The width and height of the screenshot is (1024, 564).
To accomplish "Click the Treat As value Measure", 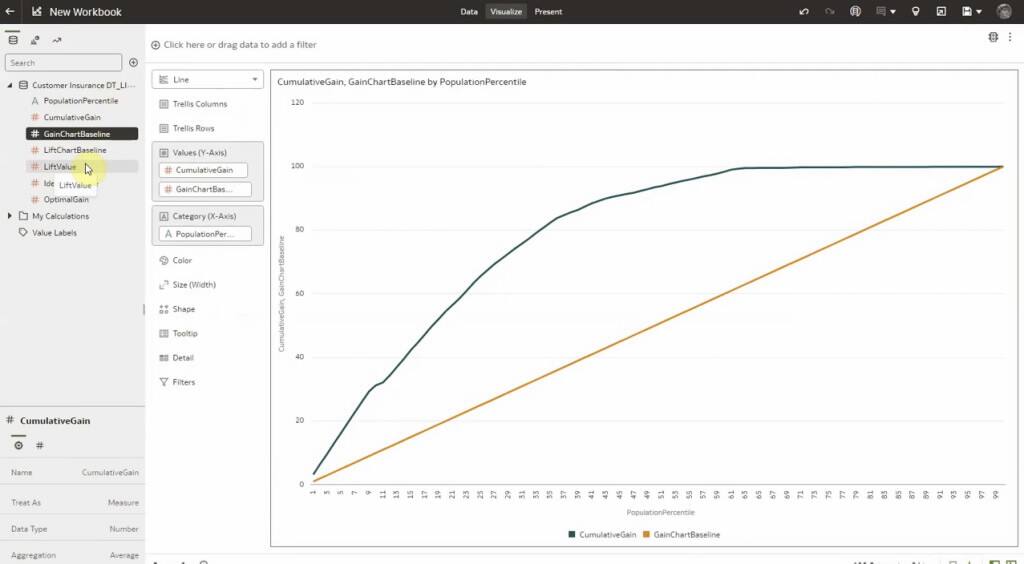I will [123, 503].
